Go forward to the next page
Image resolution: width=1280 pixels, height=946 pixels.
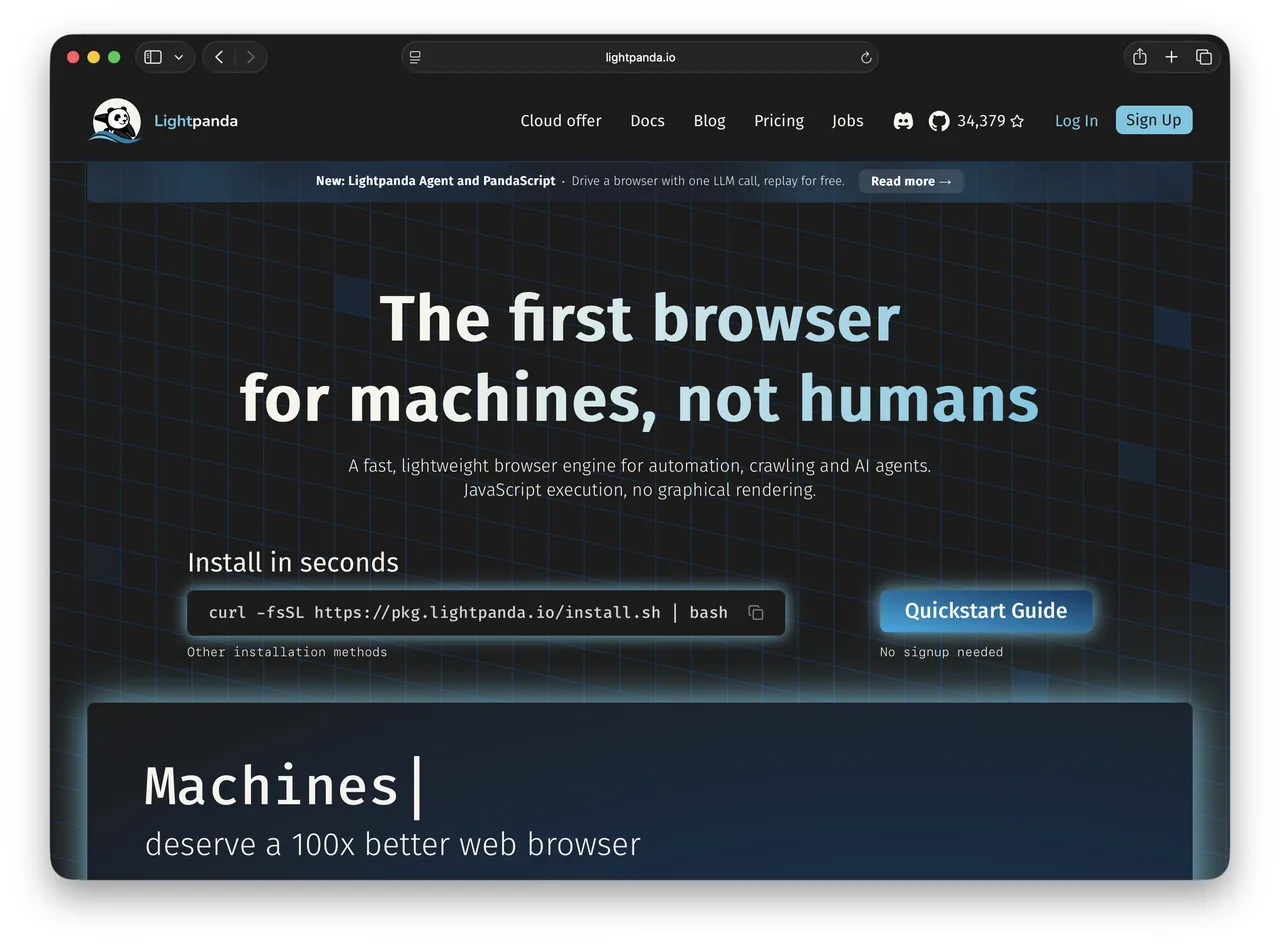250,57
